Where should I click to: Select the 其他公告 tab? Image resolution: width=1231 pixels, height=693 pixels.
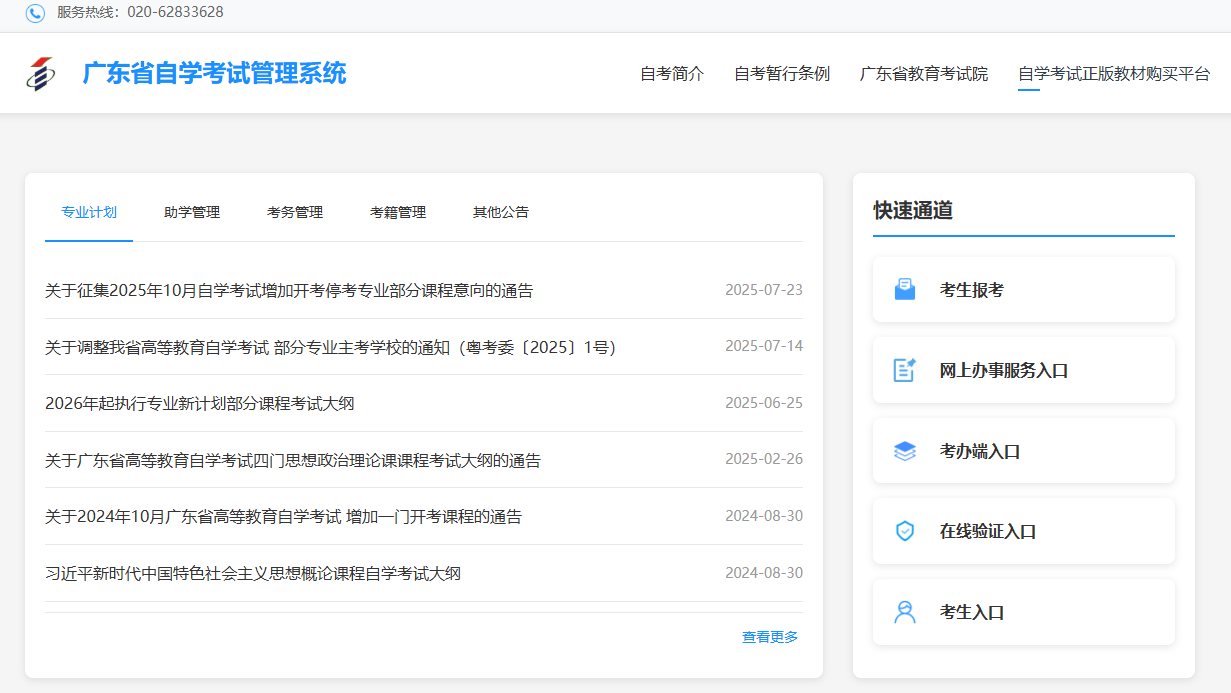click(501, 212)
